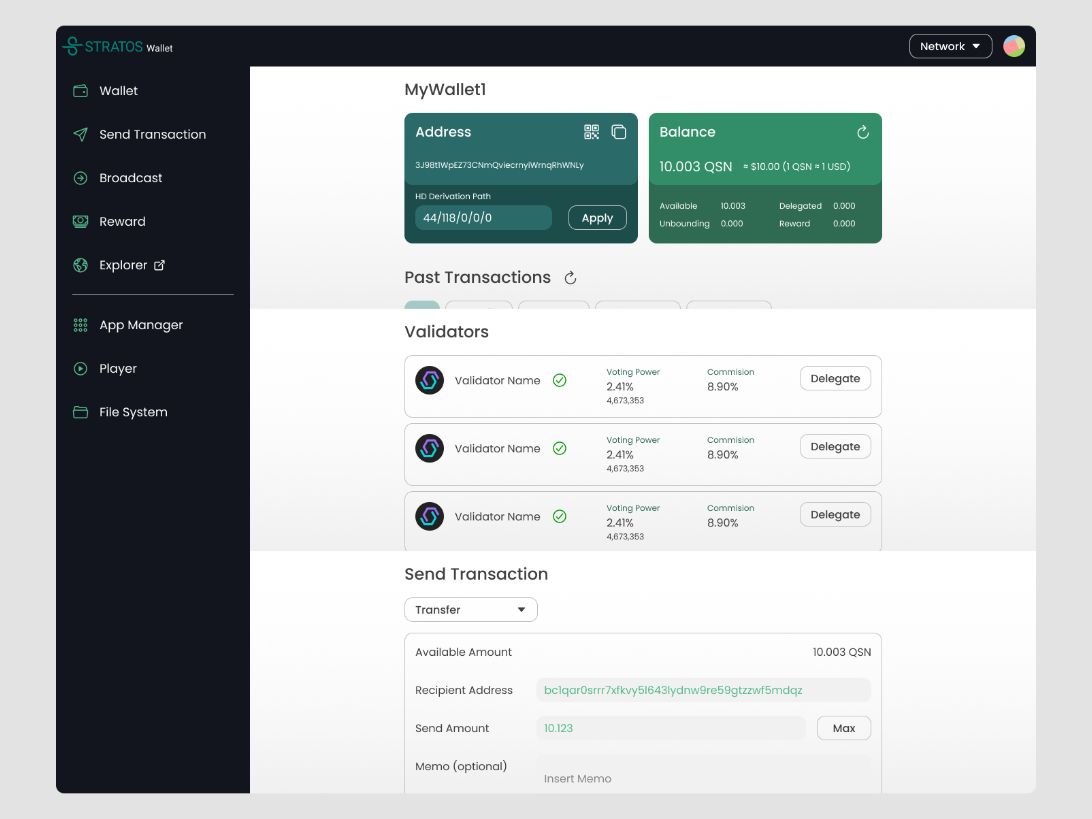
Task: Click the second validator's green verified checkmark
Action: (560, 448)
